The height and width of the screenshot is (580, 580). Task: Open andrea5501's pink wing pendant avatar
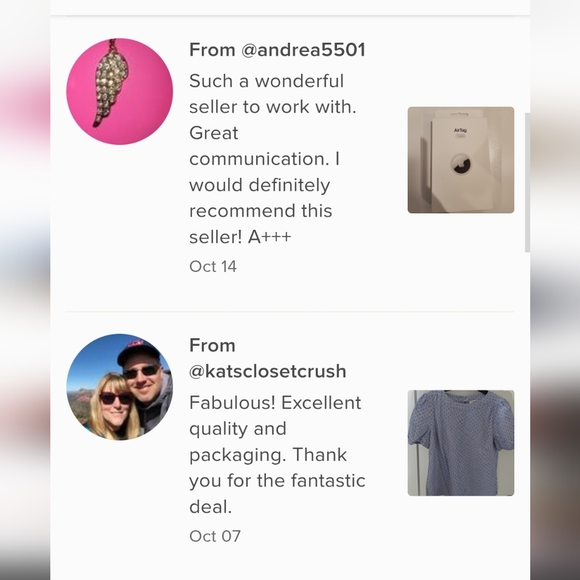pos(119,91)
